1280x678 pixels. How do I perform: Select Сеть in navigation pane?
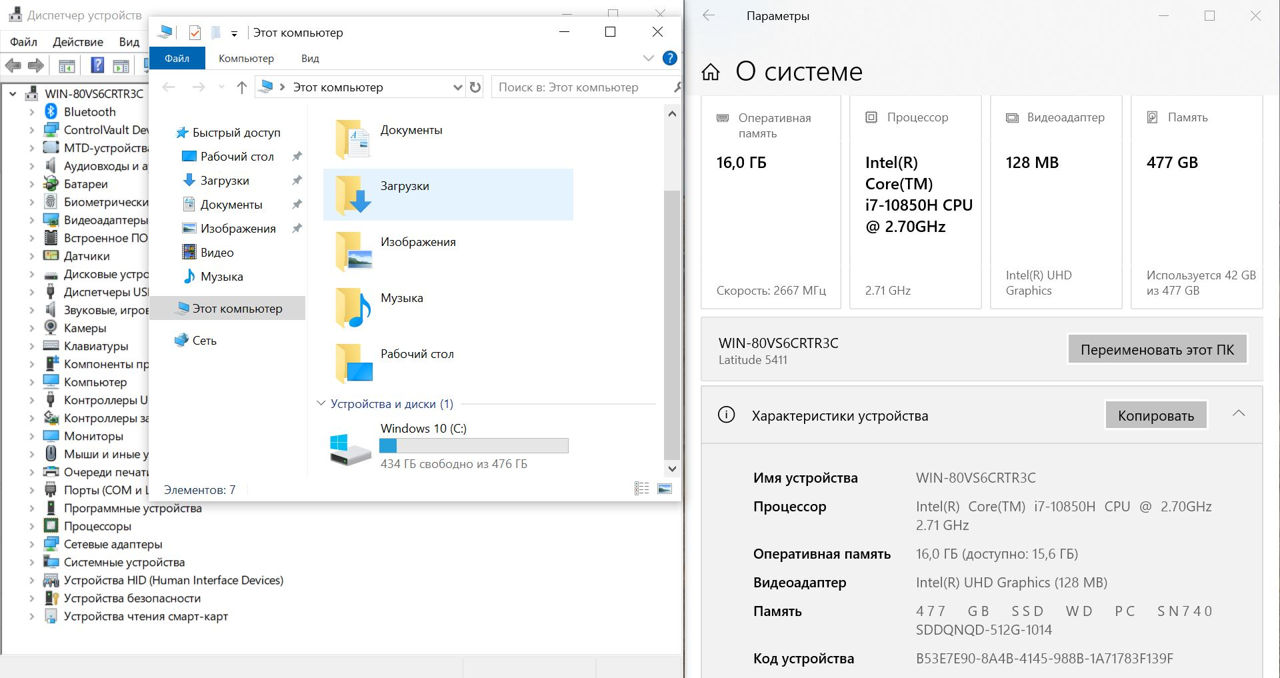204,340
